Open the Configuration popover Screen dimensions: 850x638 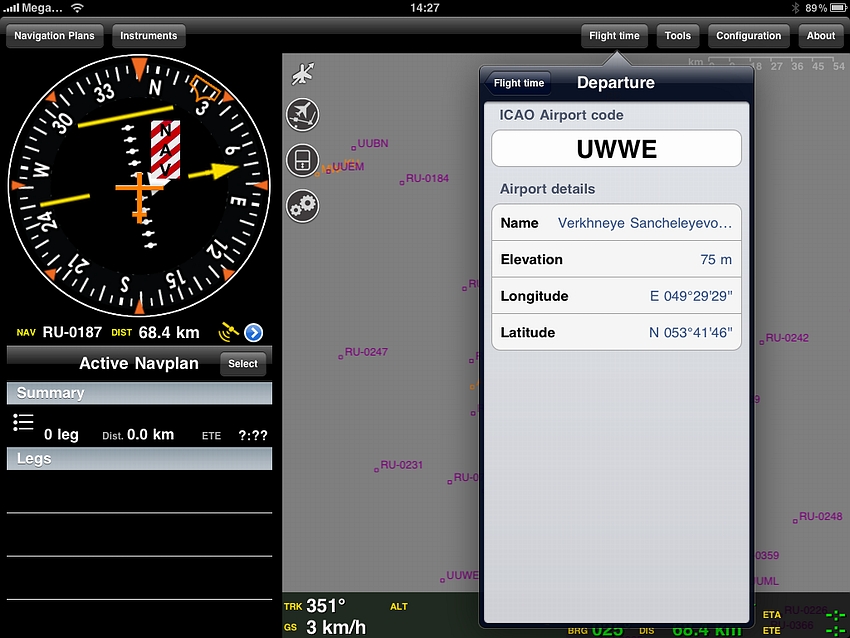[748, 36]
